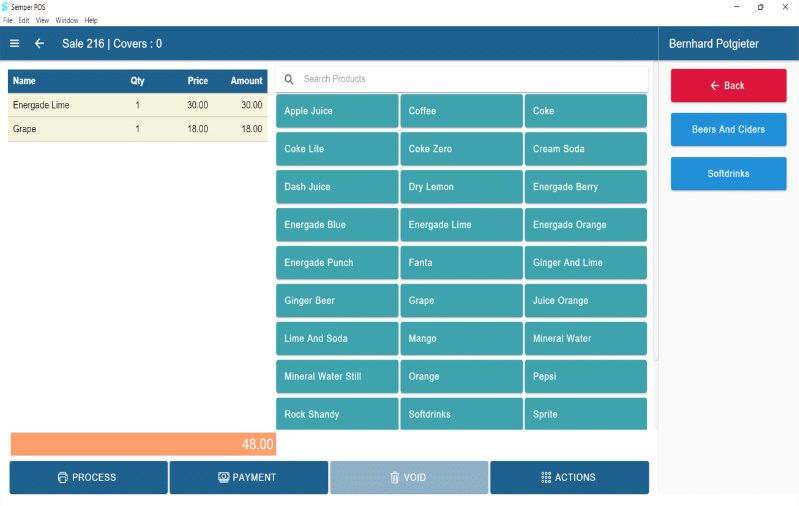Click the VOID button
Screen dimensions: 799x506
409,477
